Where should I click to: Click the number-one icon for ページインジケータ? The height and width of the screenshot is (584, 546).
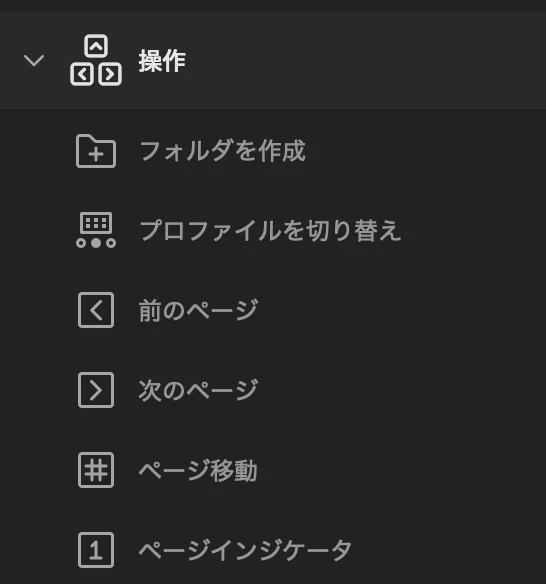point(96,550)
